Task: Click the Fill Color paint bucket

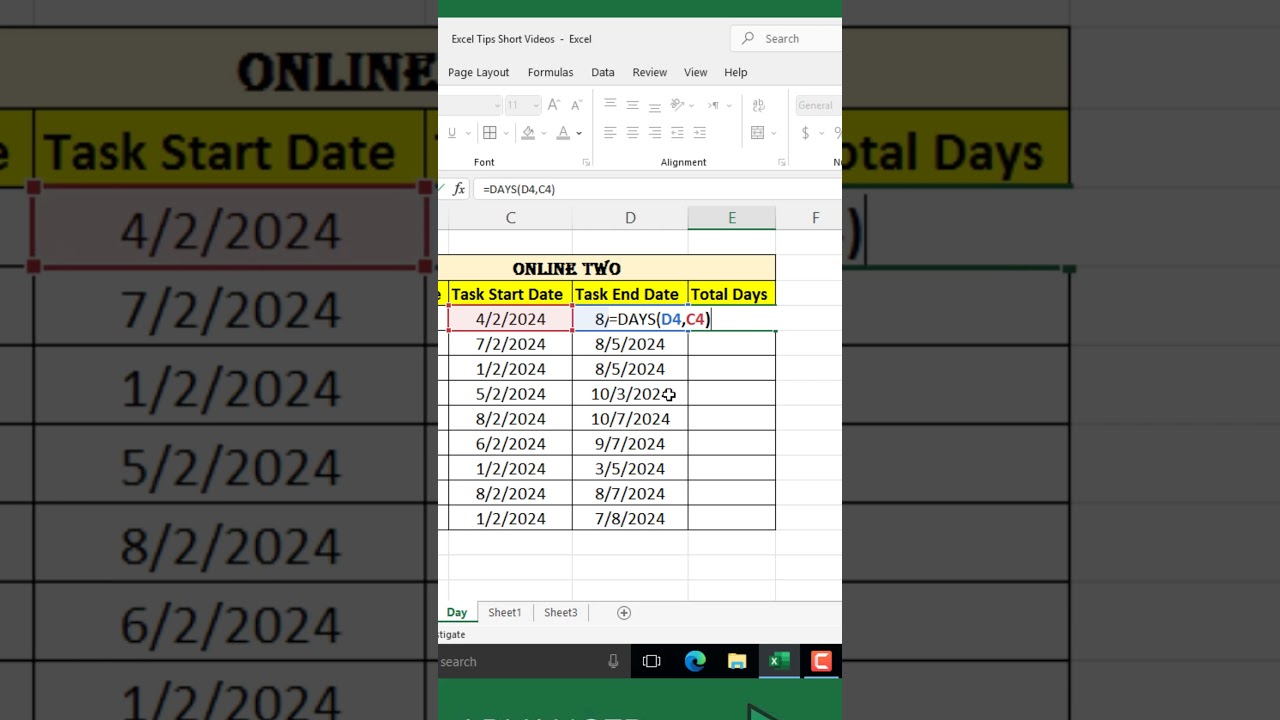Action: [x=530, y=132]
